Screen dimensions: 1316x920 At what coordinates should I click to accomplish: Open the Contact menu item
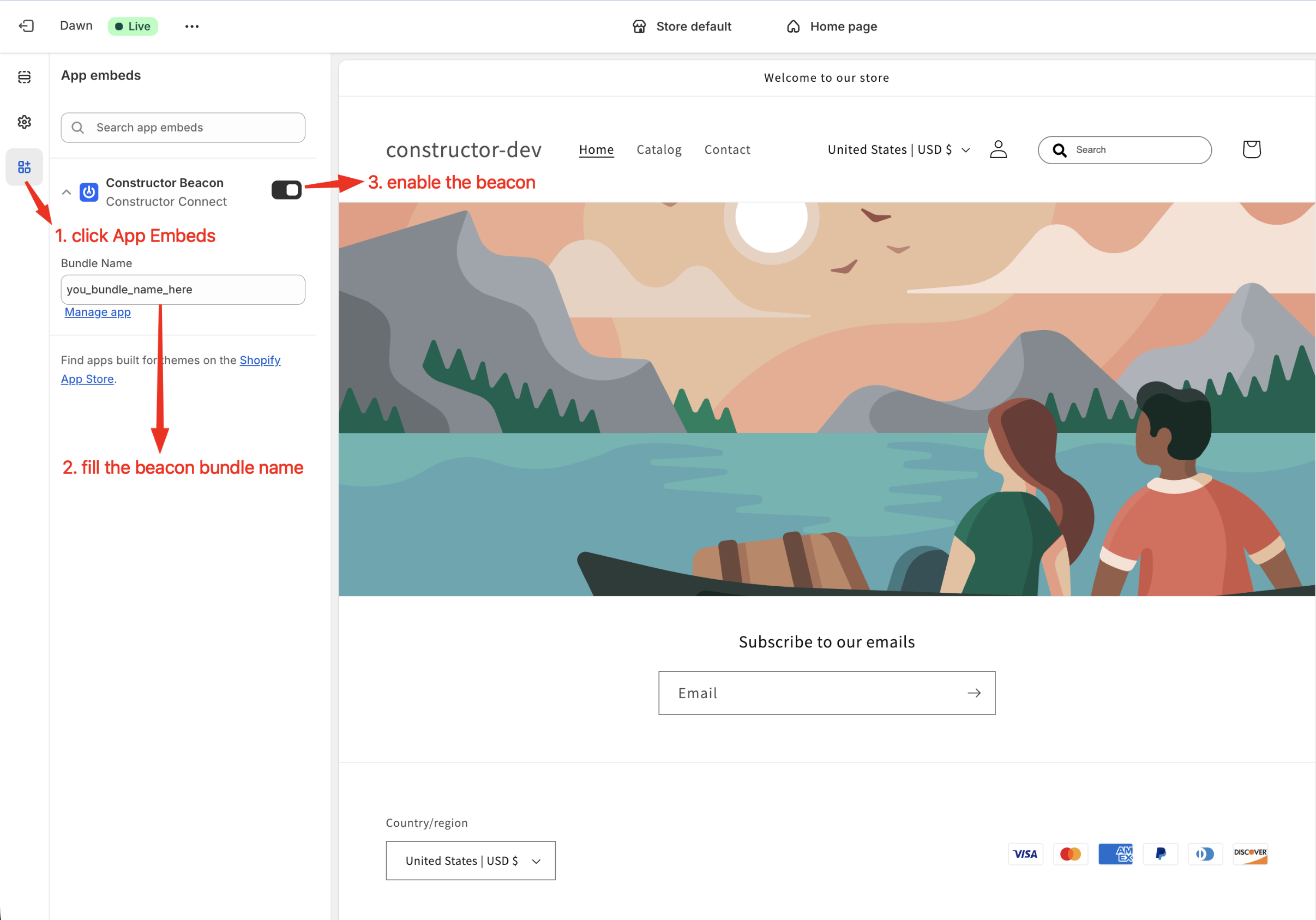click(727, 149)
